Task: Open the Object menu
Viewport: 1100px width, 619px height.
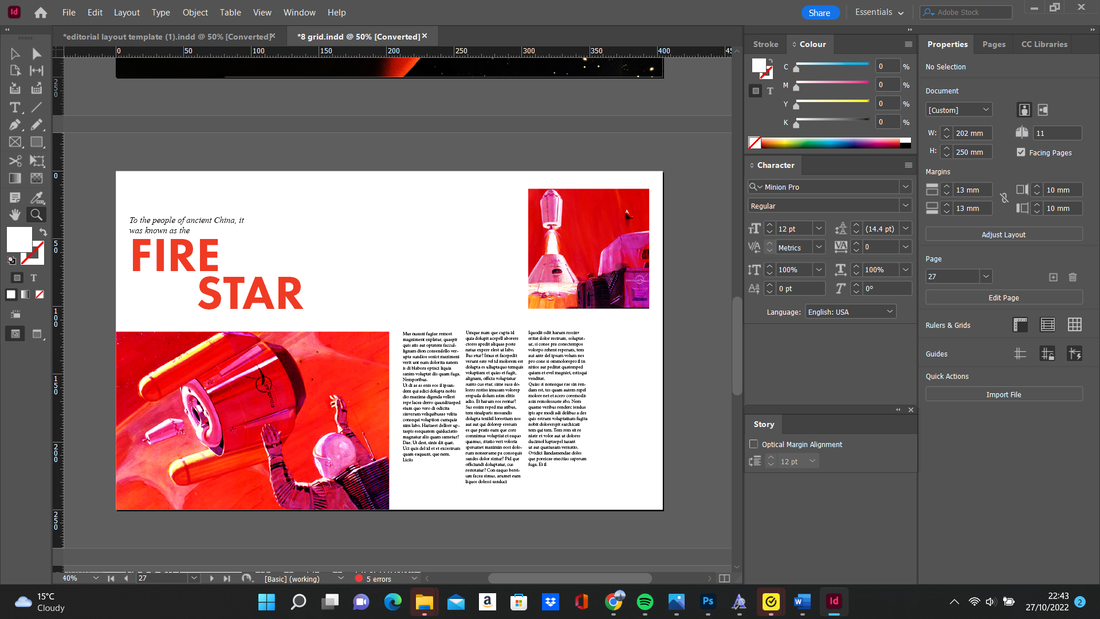Action: 195,13
